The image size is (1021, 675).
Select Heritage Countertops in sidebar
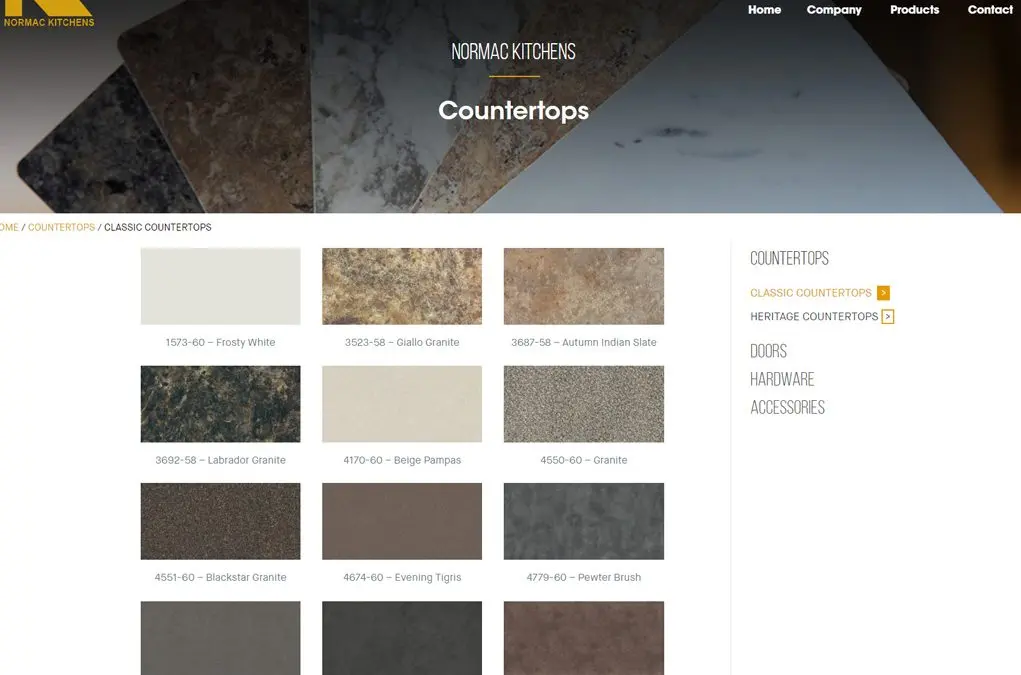tap(814, 316)
